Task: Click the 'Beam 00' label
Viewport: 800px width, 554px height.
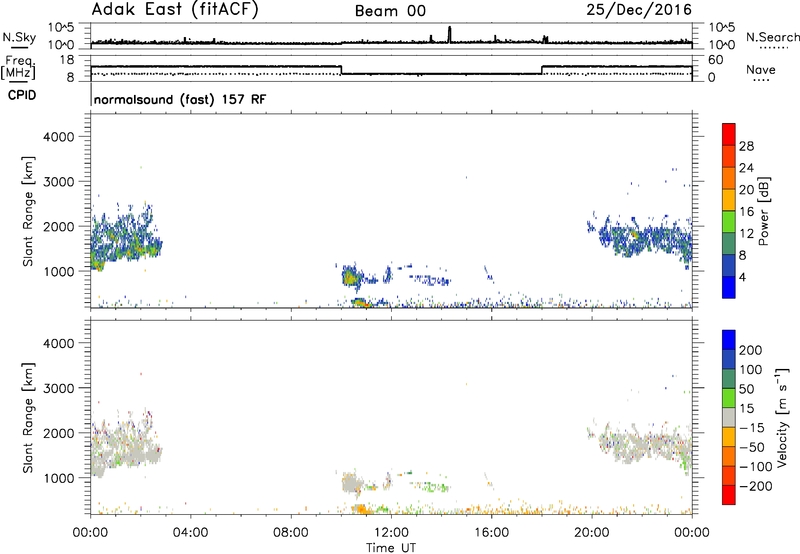Action: (x=390, y=11)
